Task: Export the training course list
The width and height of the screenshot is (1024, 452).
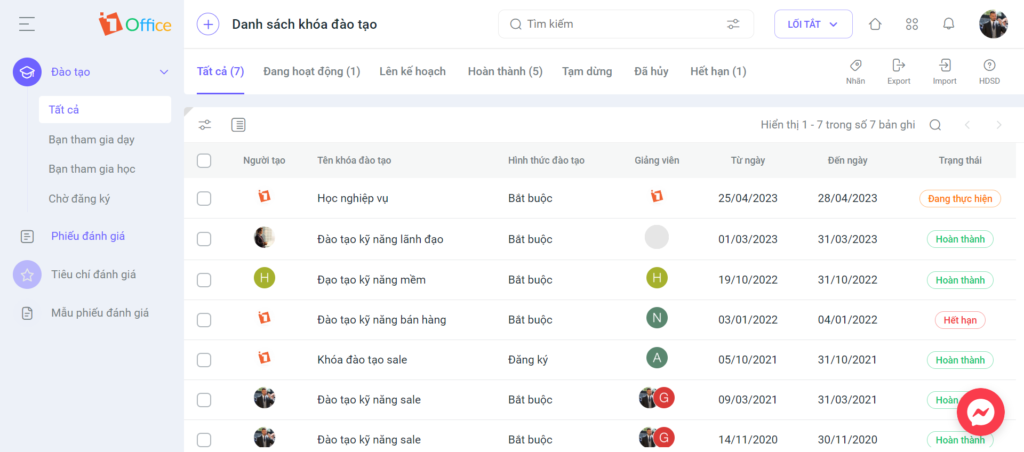Action: coord(899,72)
